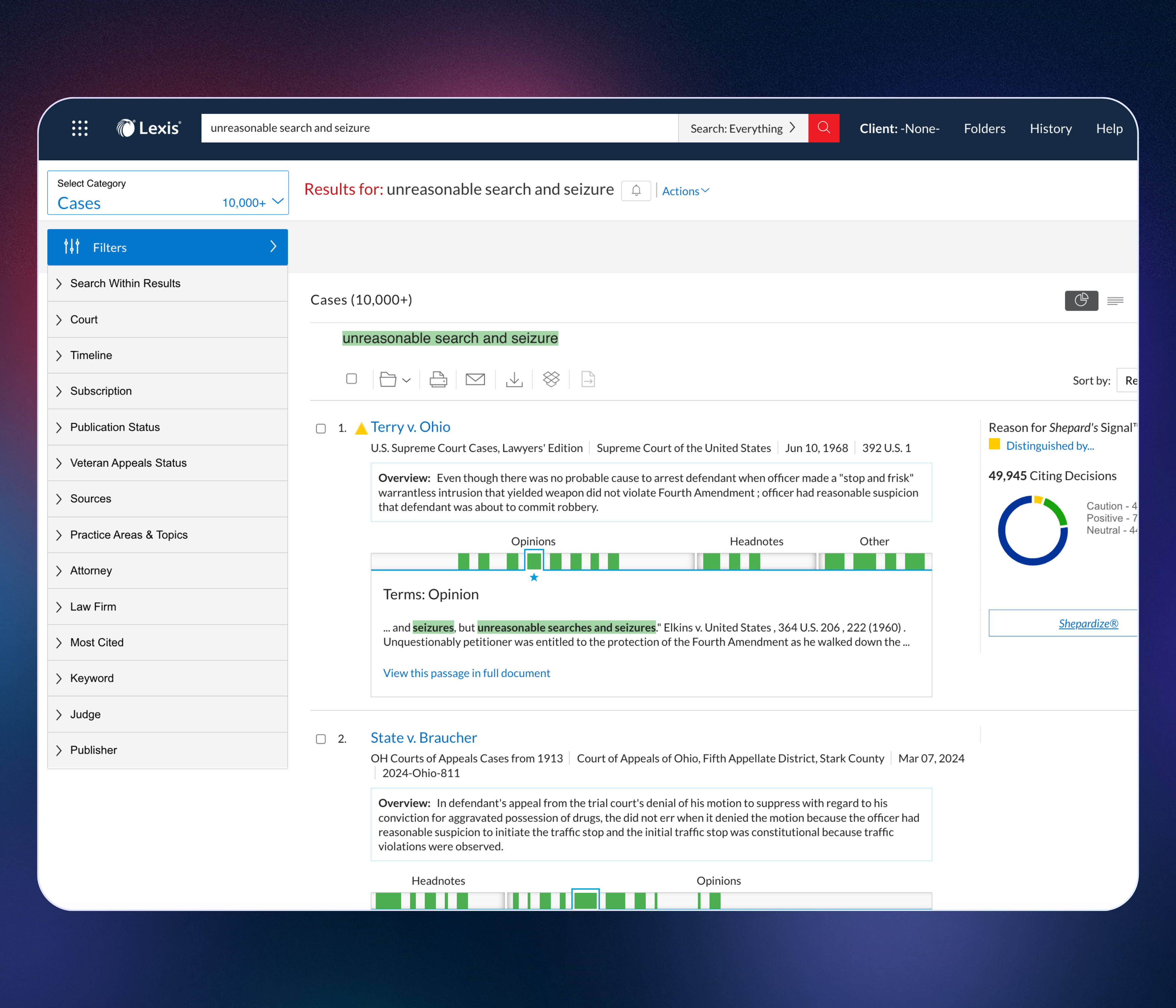Click the citing decisions donut chart
Screen dimensions: 1176x1008
coord(1033,530)
